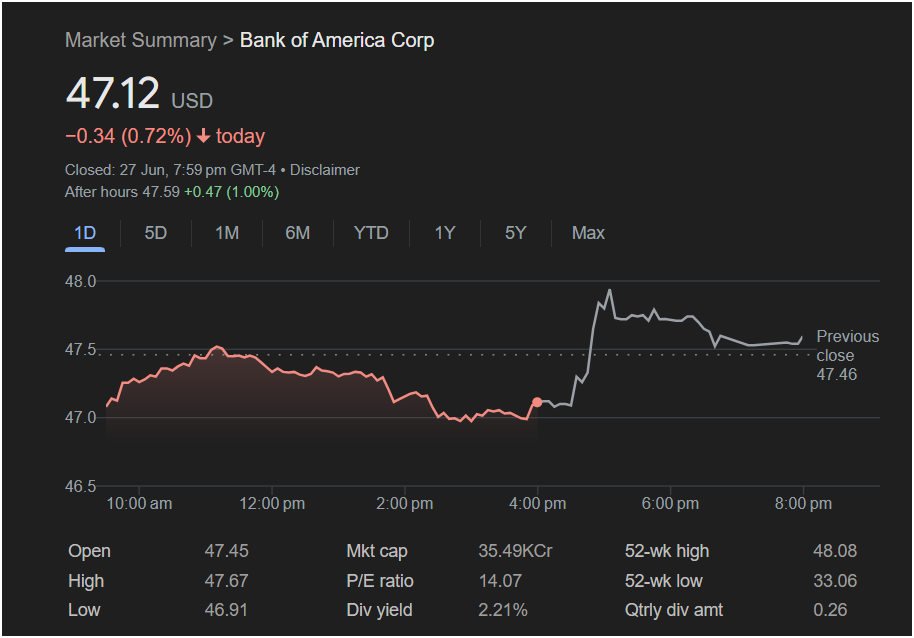Open the 1M chart range

click(227, 233)
